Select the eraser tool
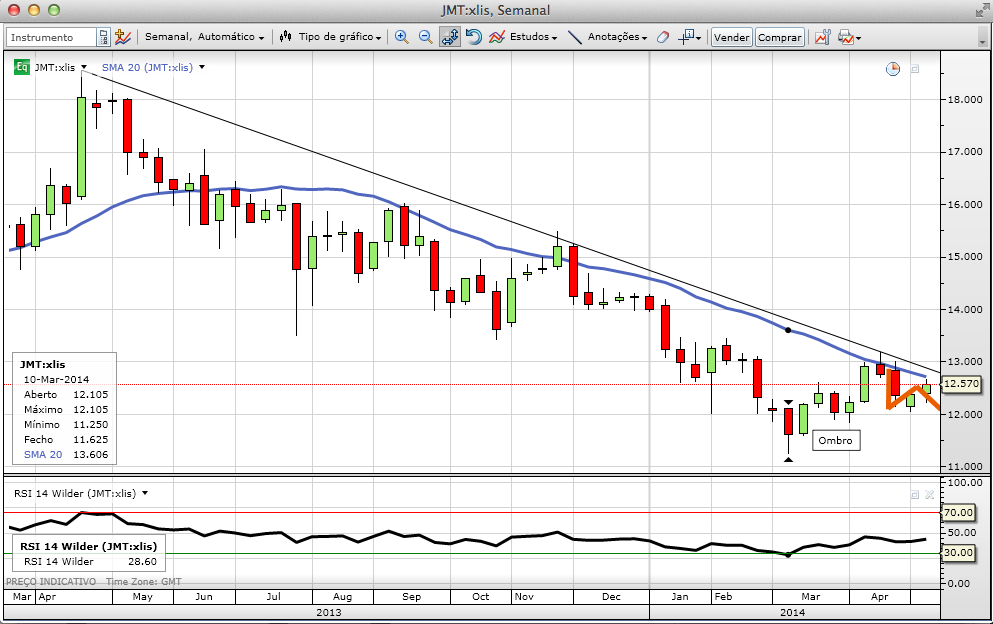Screen dimensions: 993x624 (x=662, y=37)
